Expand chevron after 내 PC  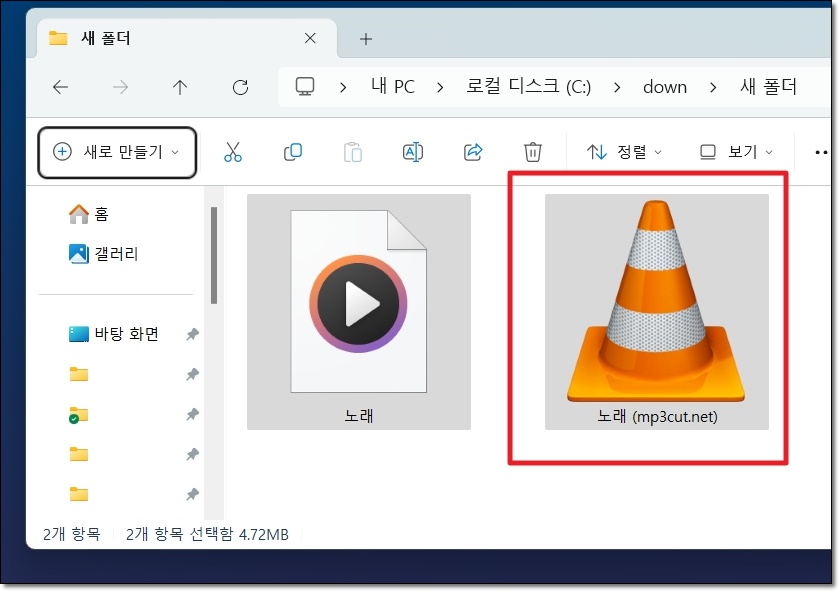click(440, 87)
